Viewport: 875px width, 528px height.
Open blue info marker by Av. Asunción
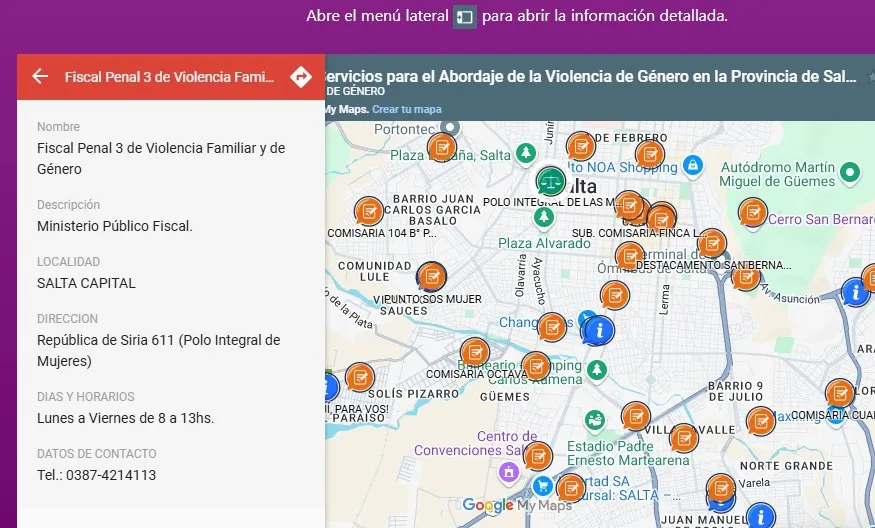pos(855,292)
